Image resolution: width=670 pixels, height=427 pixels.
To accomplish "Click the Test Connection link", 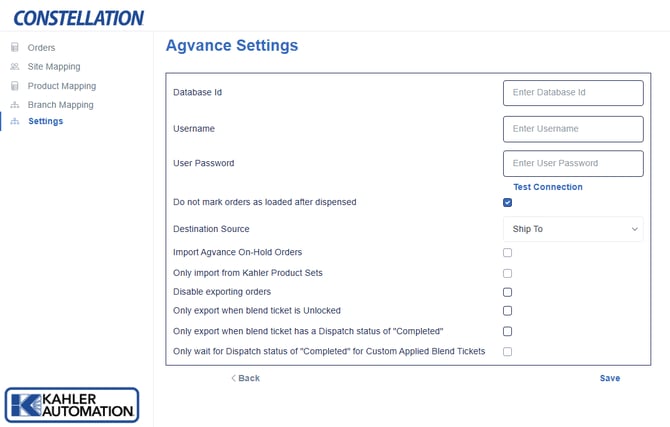I will [x=548, y=187].
